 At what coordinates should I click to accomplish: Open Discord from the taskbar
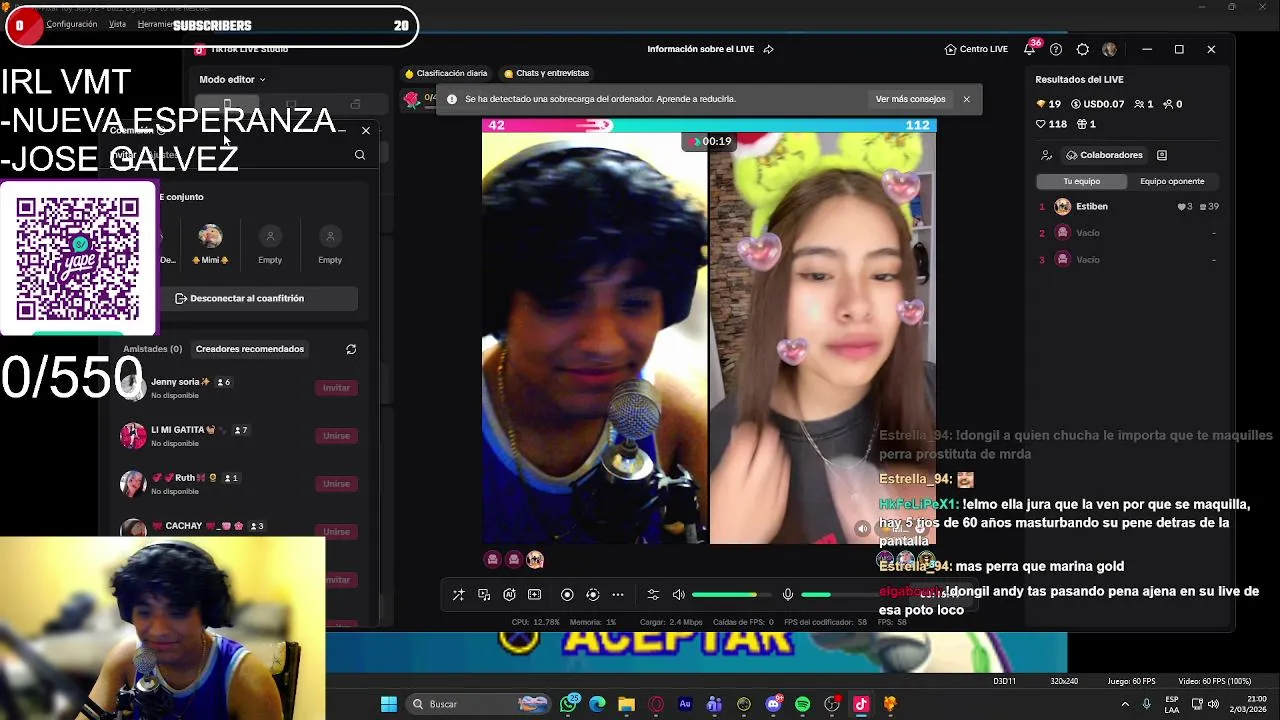point(773,704)
